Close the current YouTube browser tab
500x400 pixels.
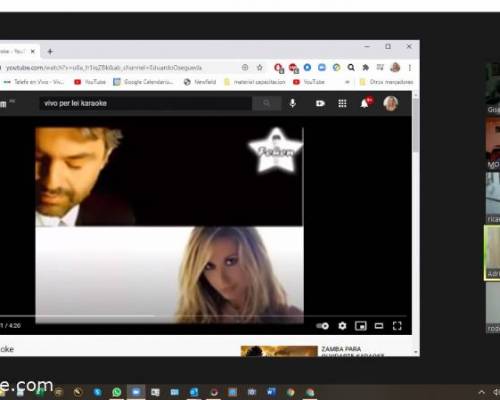[x=33, y=51]
